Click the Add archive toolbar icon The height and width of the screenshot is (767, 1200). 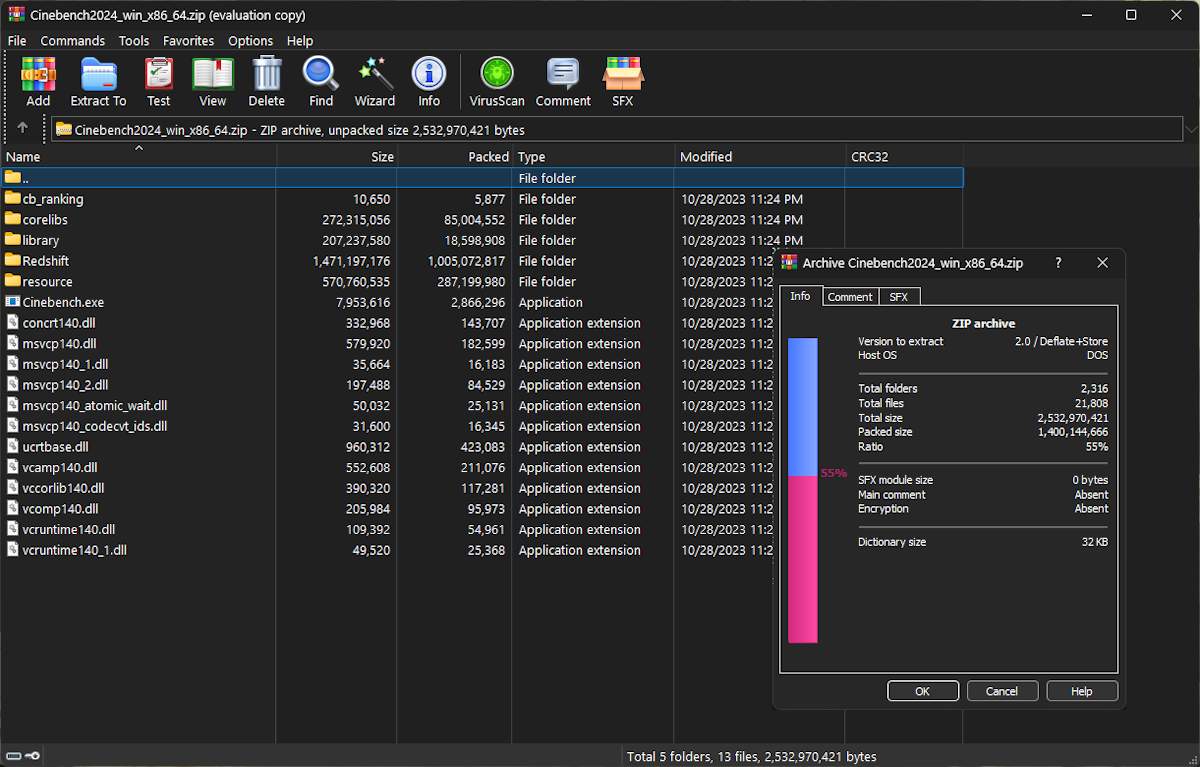click(38, 82)
